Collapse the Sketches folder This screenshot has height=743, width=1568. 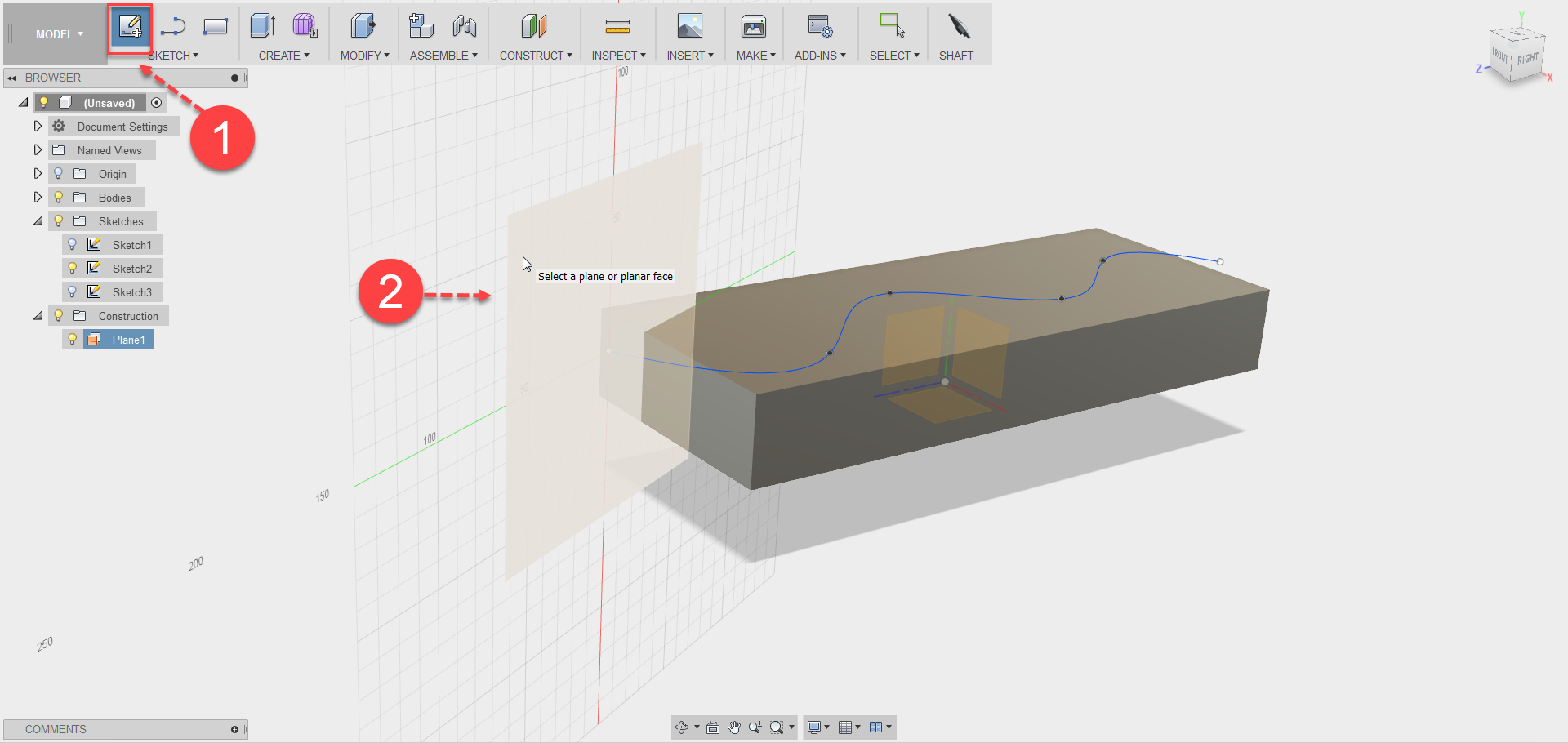pyautogui.click(x=38, y=220)
